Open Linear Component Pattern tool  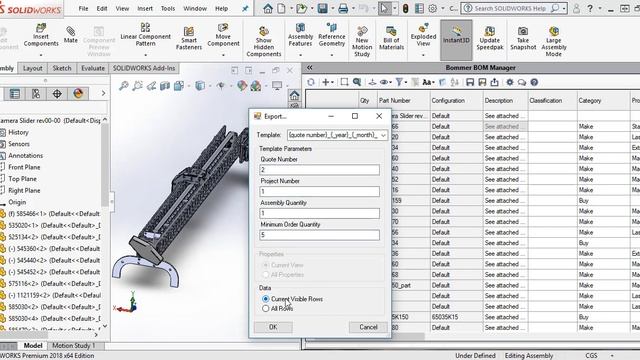click(x=145, y=34)
